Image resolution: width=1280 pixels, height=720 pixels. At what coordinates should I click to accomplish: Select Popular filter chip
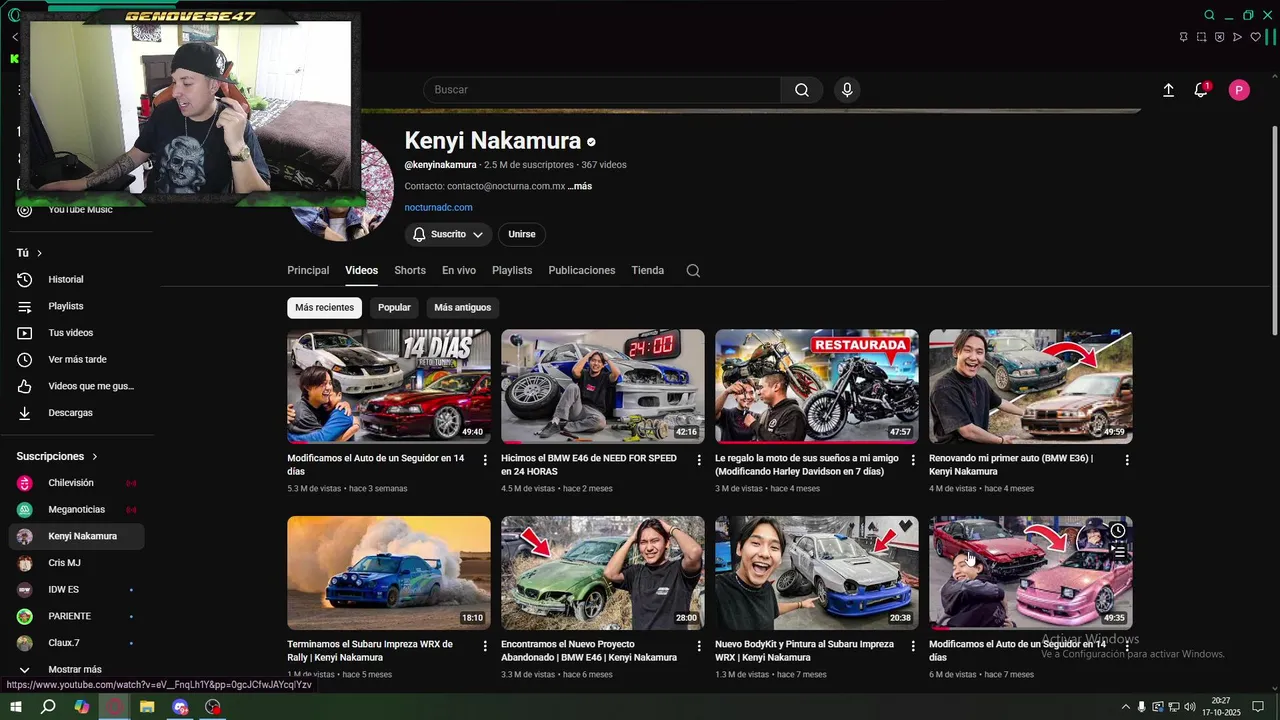point(394,308)
